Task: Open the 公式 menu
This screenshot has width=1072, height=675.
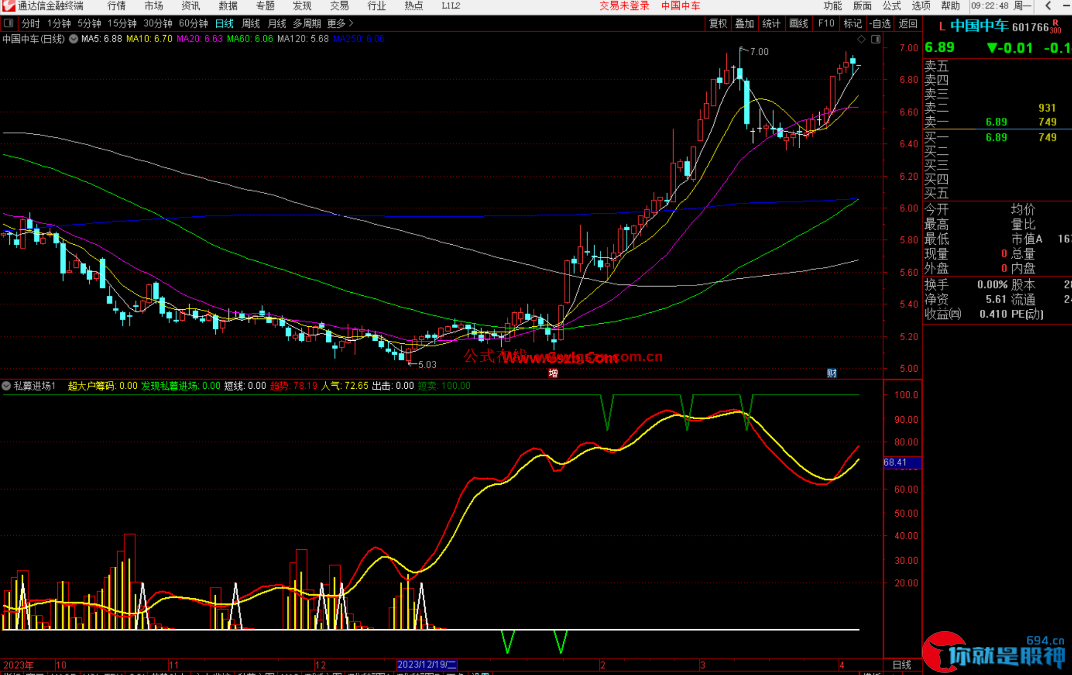Action: point(892,5)
